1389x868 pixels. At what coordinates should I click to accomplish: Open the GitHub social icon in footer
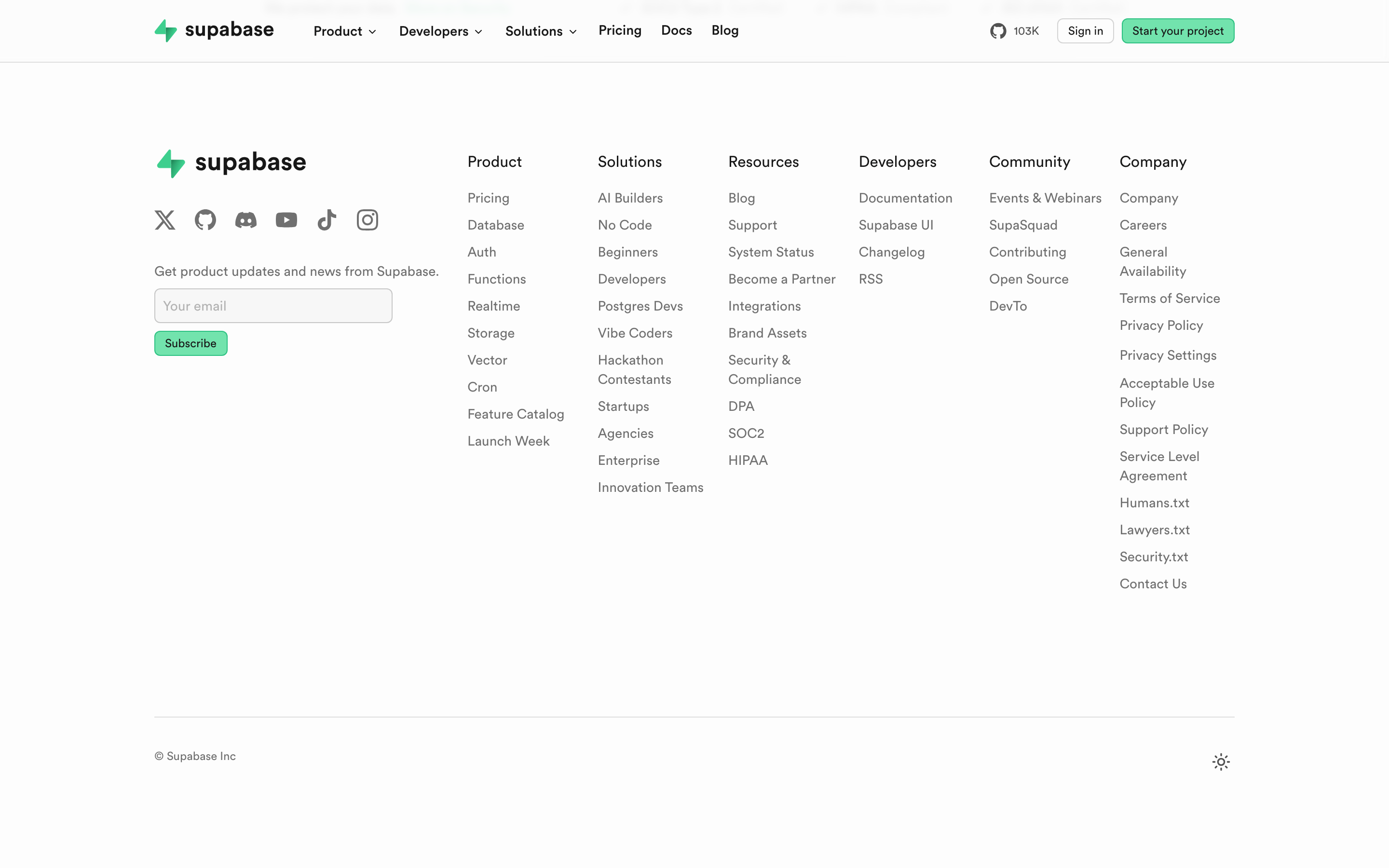pos(205,220)
